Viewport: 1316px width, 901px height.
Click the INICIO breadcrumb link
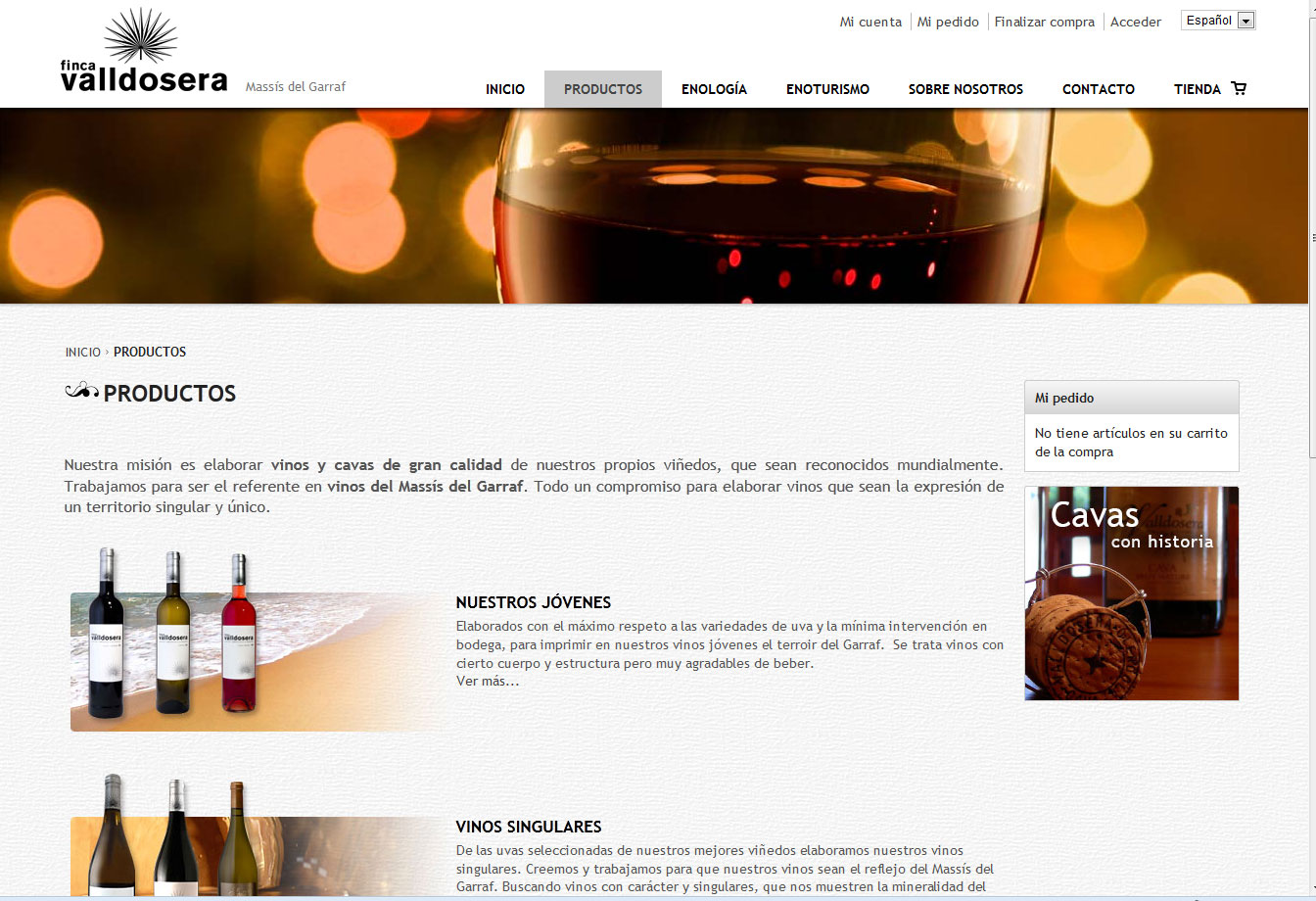[83, 352]
